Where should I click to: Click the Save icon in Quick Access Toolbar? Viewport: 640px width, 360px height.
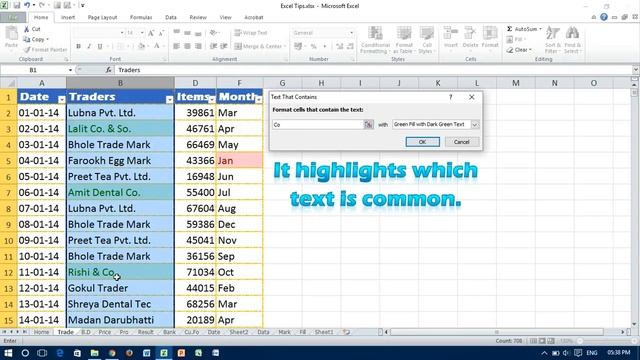pyautogui.click(x=17, y=5)
